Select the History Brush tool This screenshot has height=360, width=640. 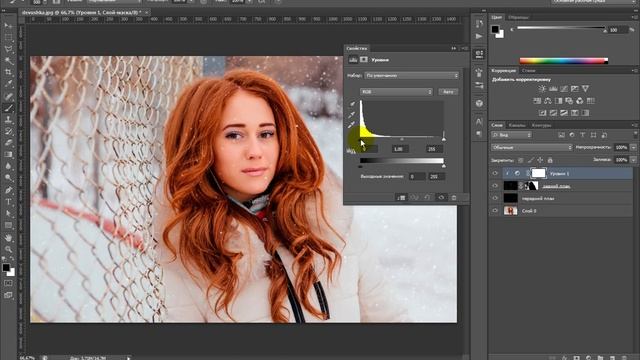click(x=8, y=131)
